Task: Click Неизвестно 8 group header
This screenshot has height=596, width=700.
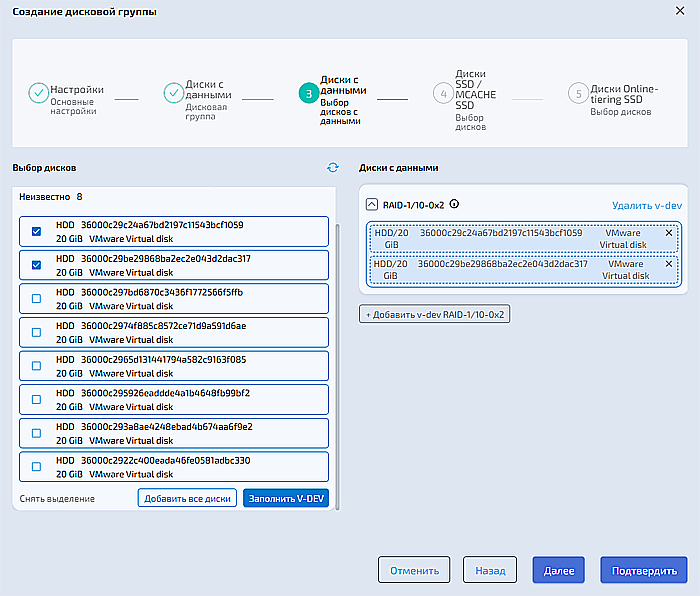Action: pyautogui.click(x=50, y=197)
